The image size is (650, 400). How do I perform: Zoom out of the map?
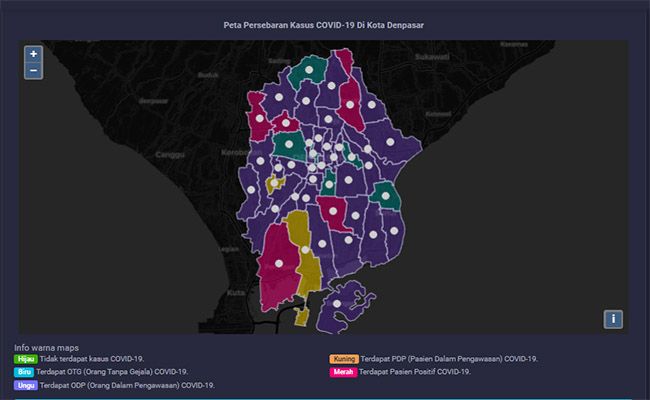point(33,71)
